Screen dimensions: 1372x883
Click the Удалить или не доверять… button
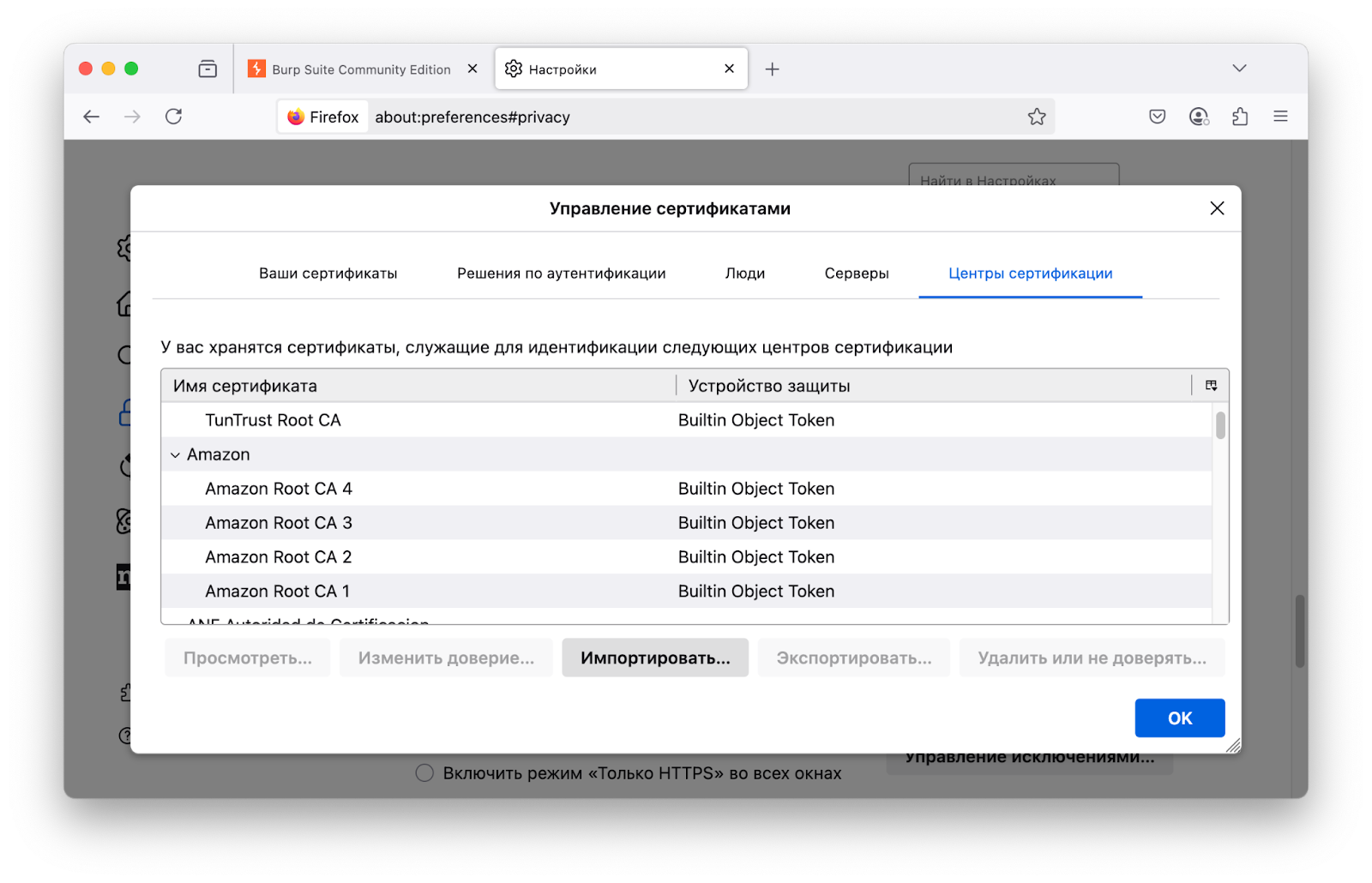coord(1092,658)
